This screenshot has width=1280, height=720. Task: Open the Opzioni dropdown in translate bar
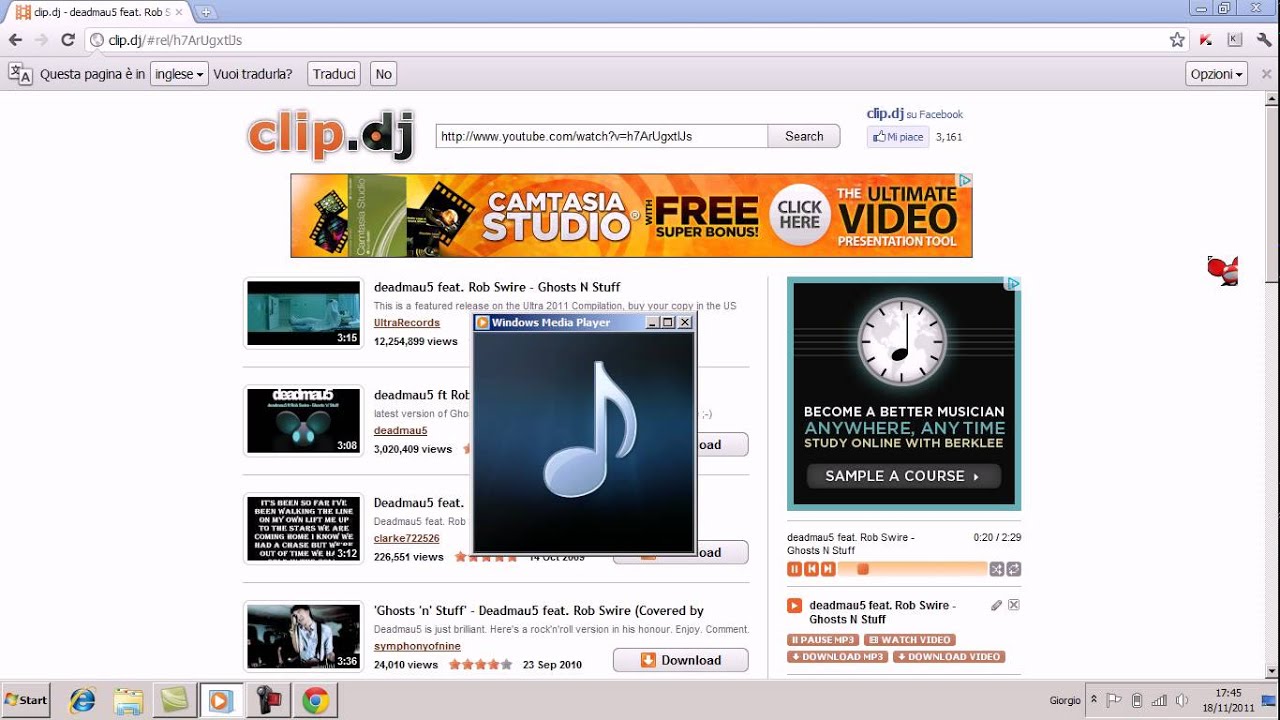pos(1216,74)
